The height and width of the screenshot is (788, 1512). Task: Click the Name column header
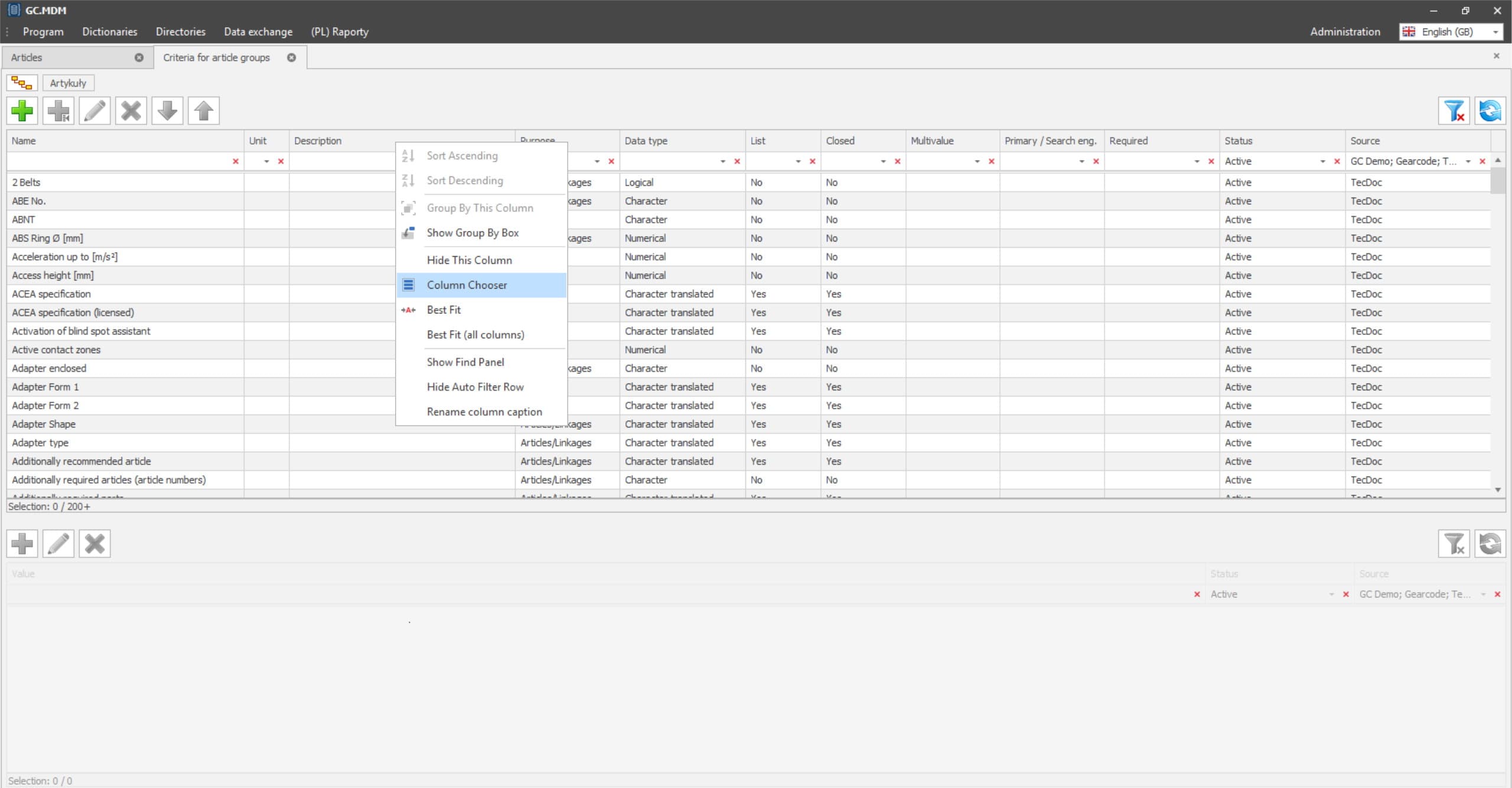coord(125,140)
